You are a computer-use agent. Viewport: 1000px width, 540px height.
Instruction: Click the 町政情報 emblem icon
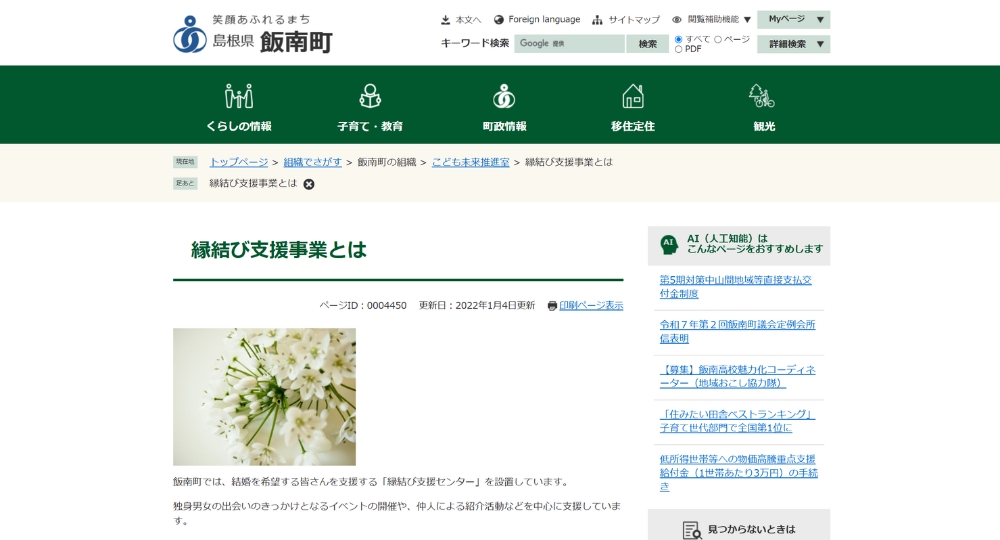click(504, 96)
